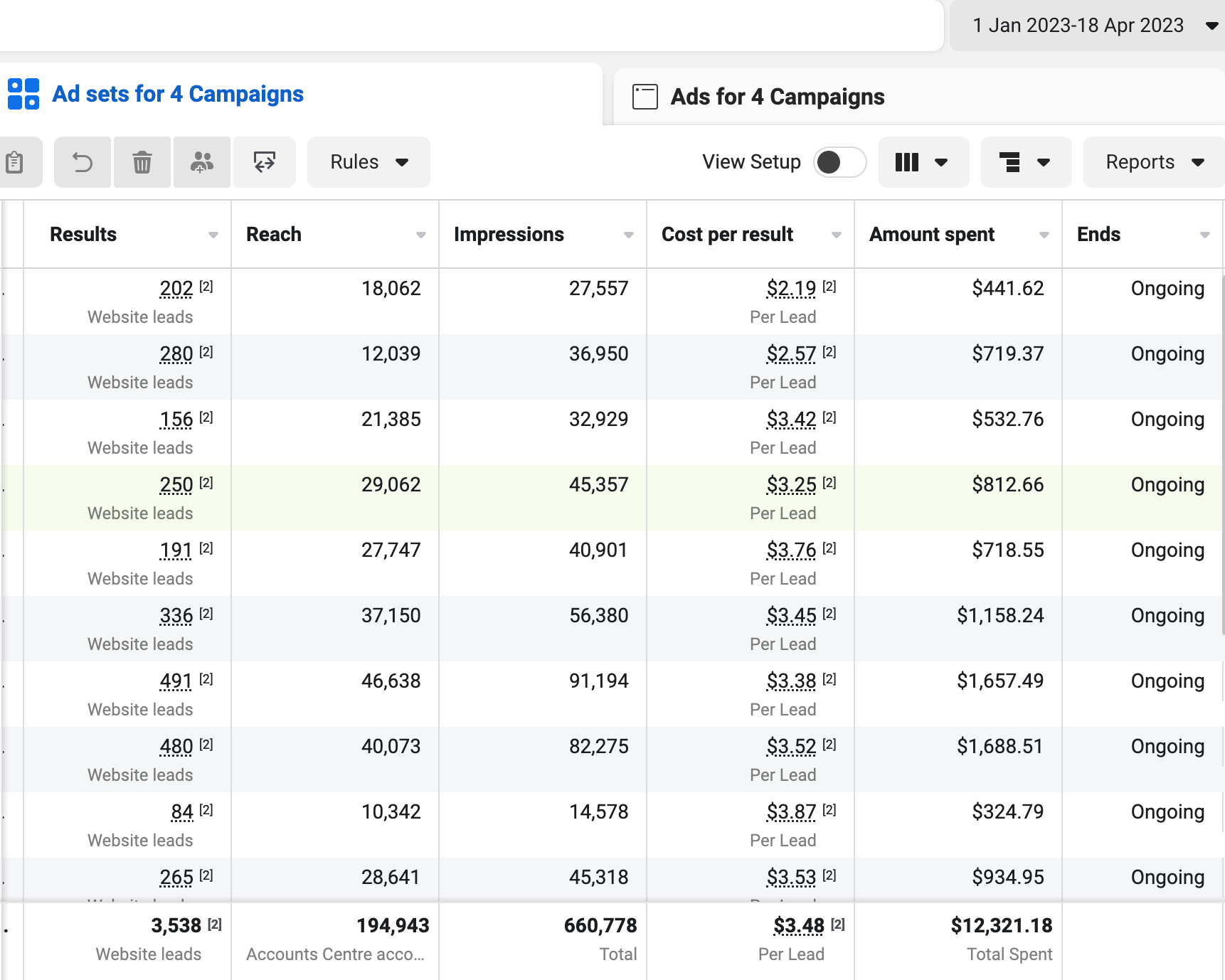Expand the Cost per result column arrow

837,235
